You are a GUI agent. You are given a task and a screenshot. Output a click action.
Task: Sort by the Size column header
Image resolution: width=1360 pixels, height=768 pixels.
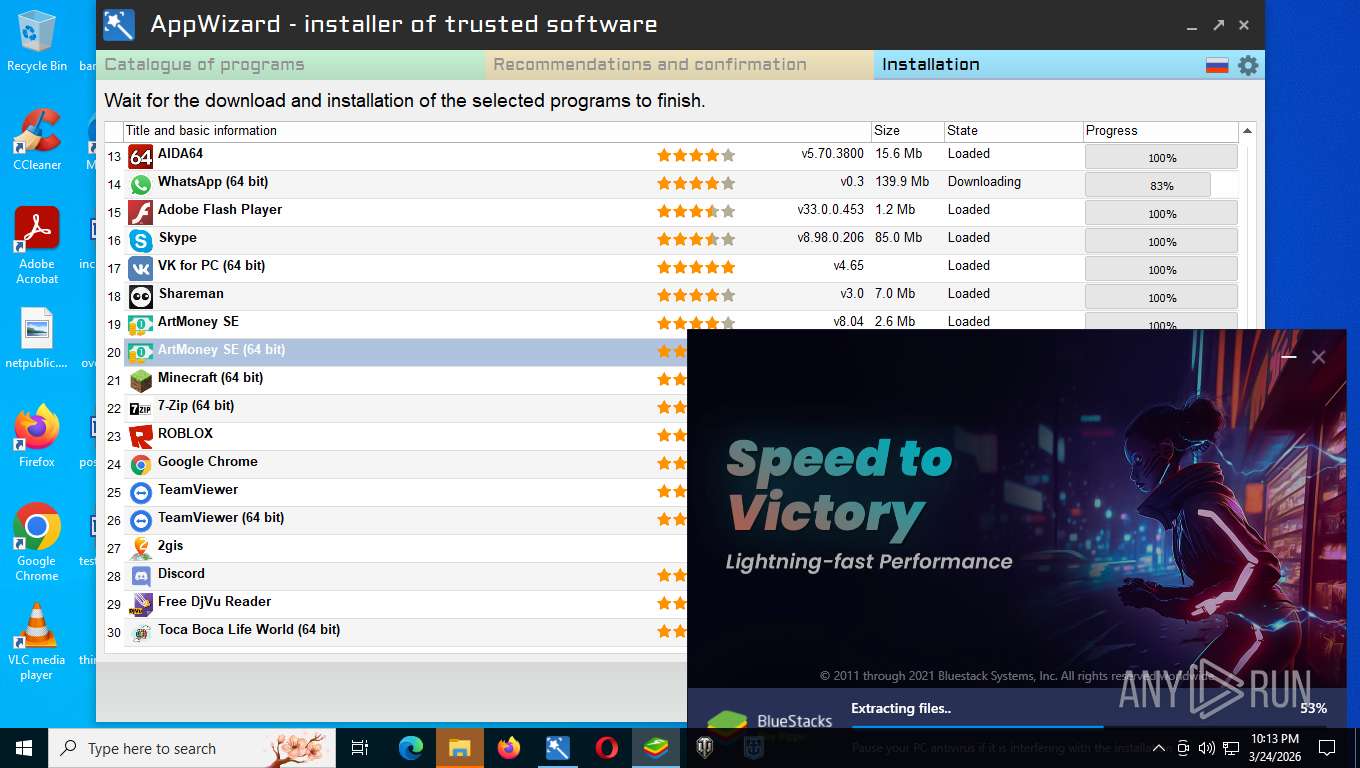(907, 131)
